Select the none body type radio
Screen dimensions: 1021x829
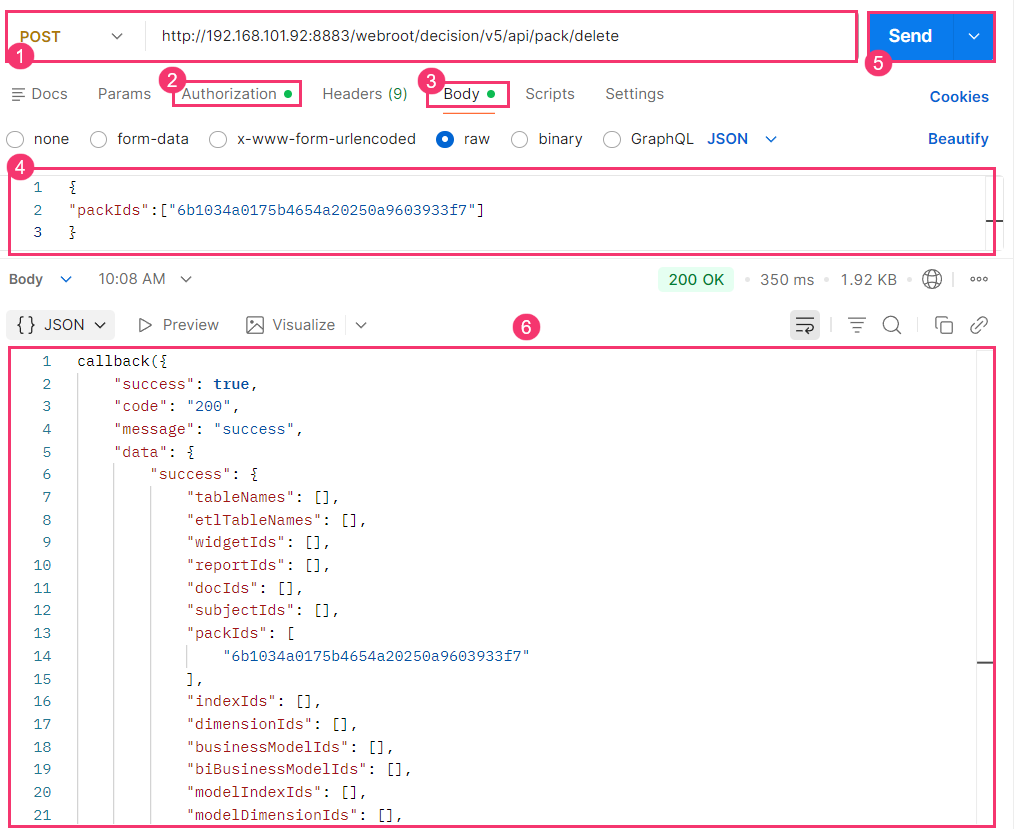(x=16, y=139)
